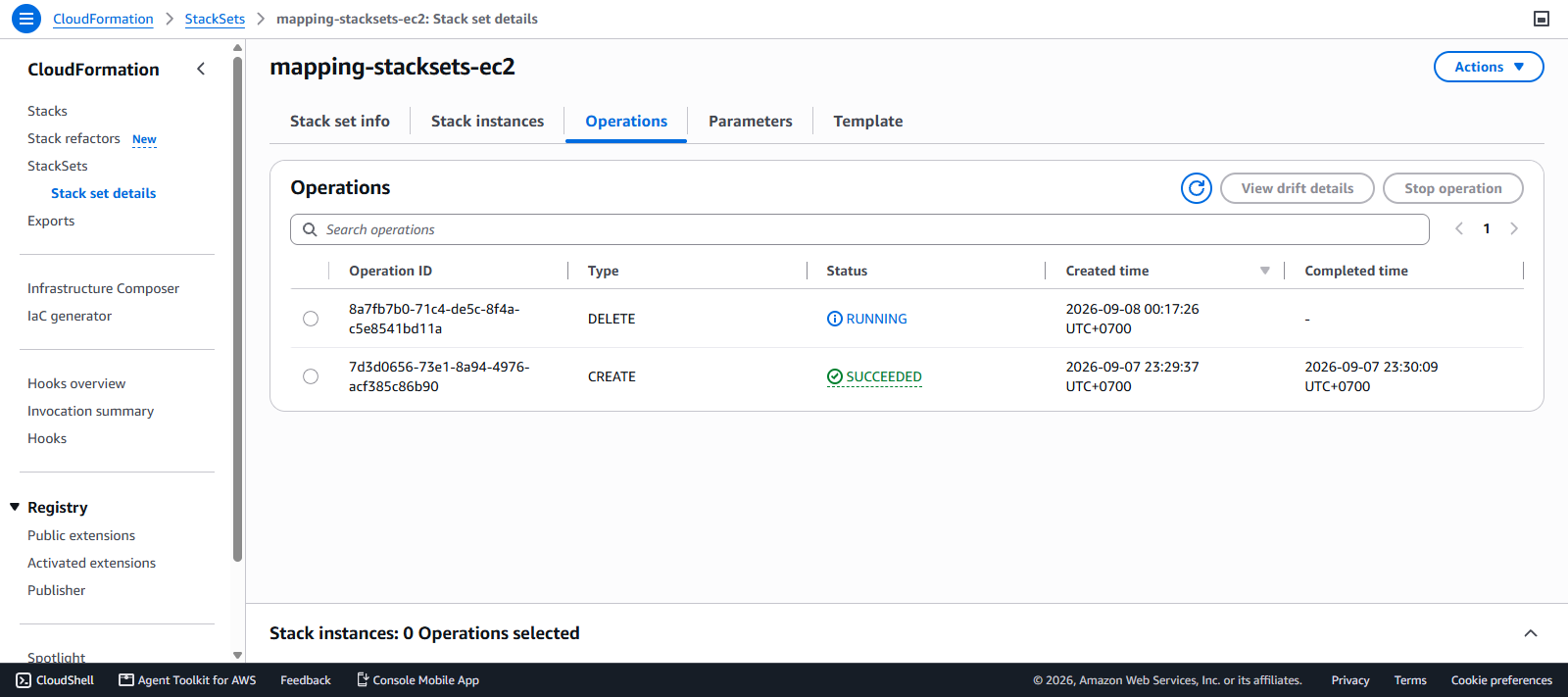Open Publisher in the sidebar
Viewport: 1568px width, 697px height.
56,590
